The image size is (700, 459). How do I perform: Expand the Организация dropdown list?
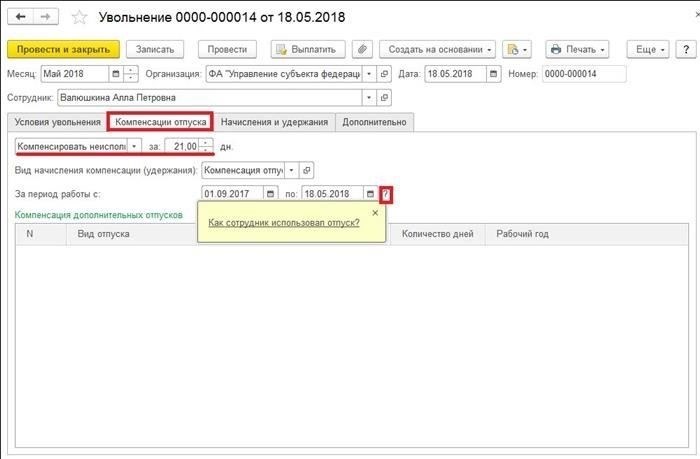tap(370, 73)
